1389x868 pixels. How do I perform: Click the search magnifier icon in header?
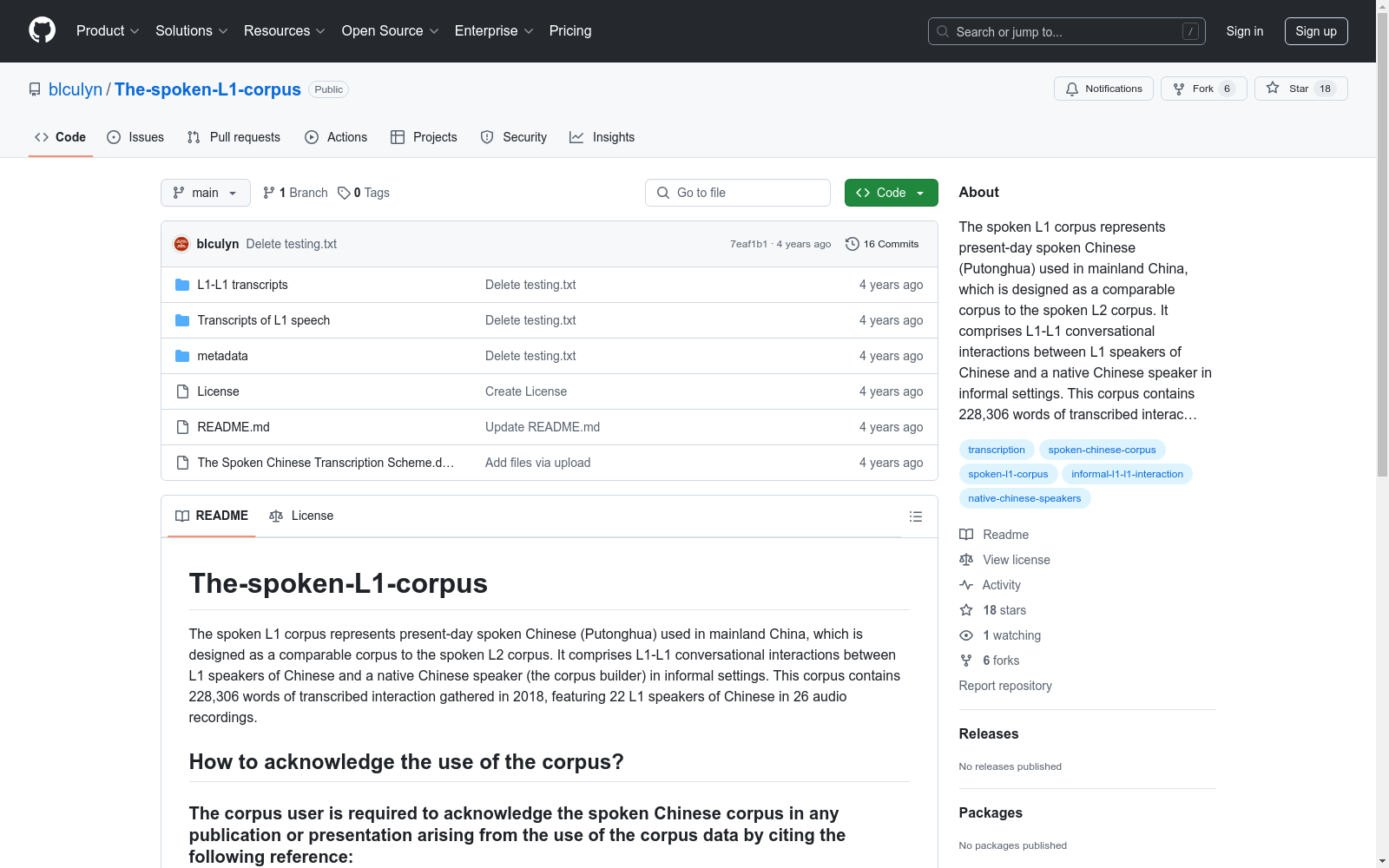943,31
